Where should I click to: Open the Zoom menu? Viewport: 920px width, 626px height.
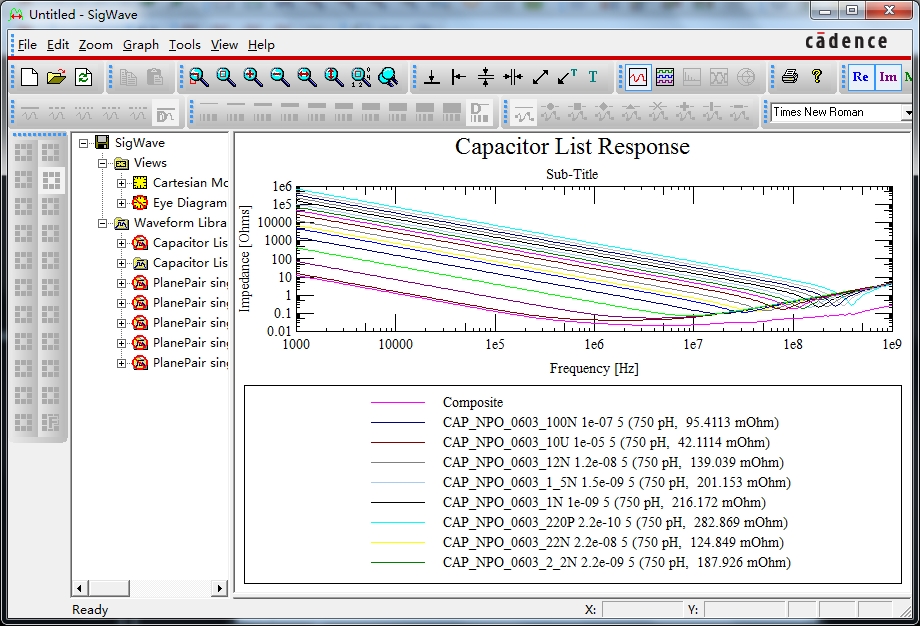pos(96,45)
